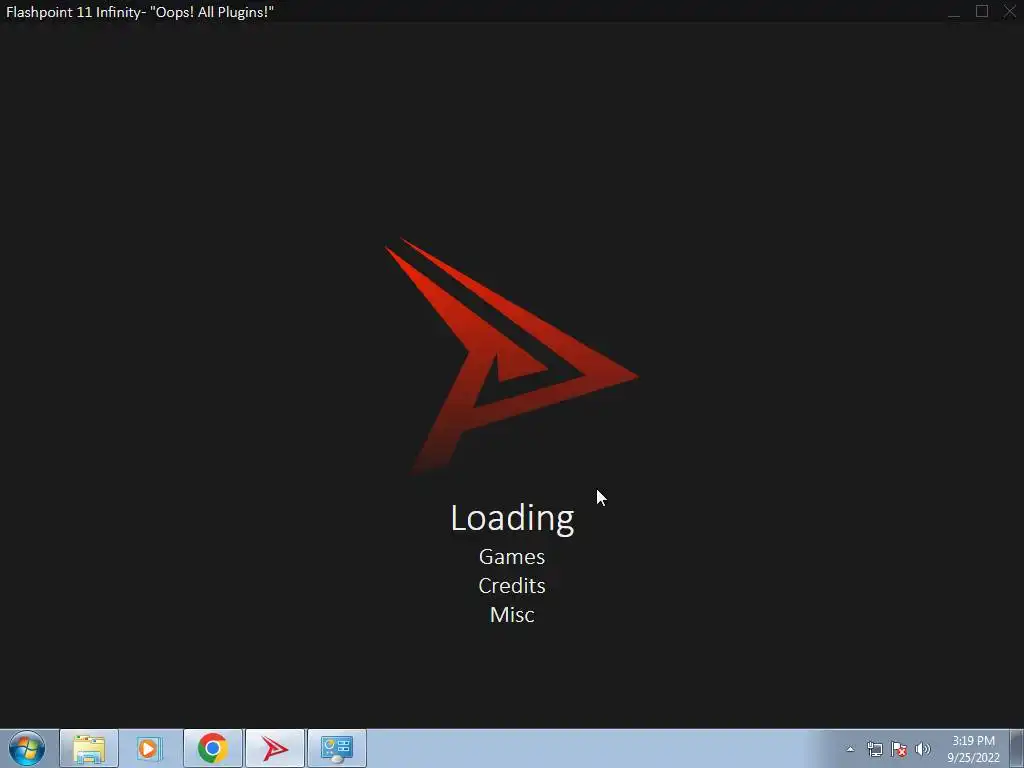Select the Flashpoint taskbar button
The height and width of the screenshot is (768, 1024).
[x=275, y=748]
